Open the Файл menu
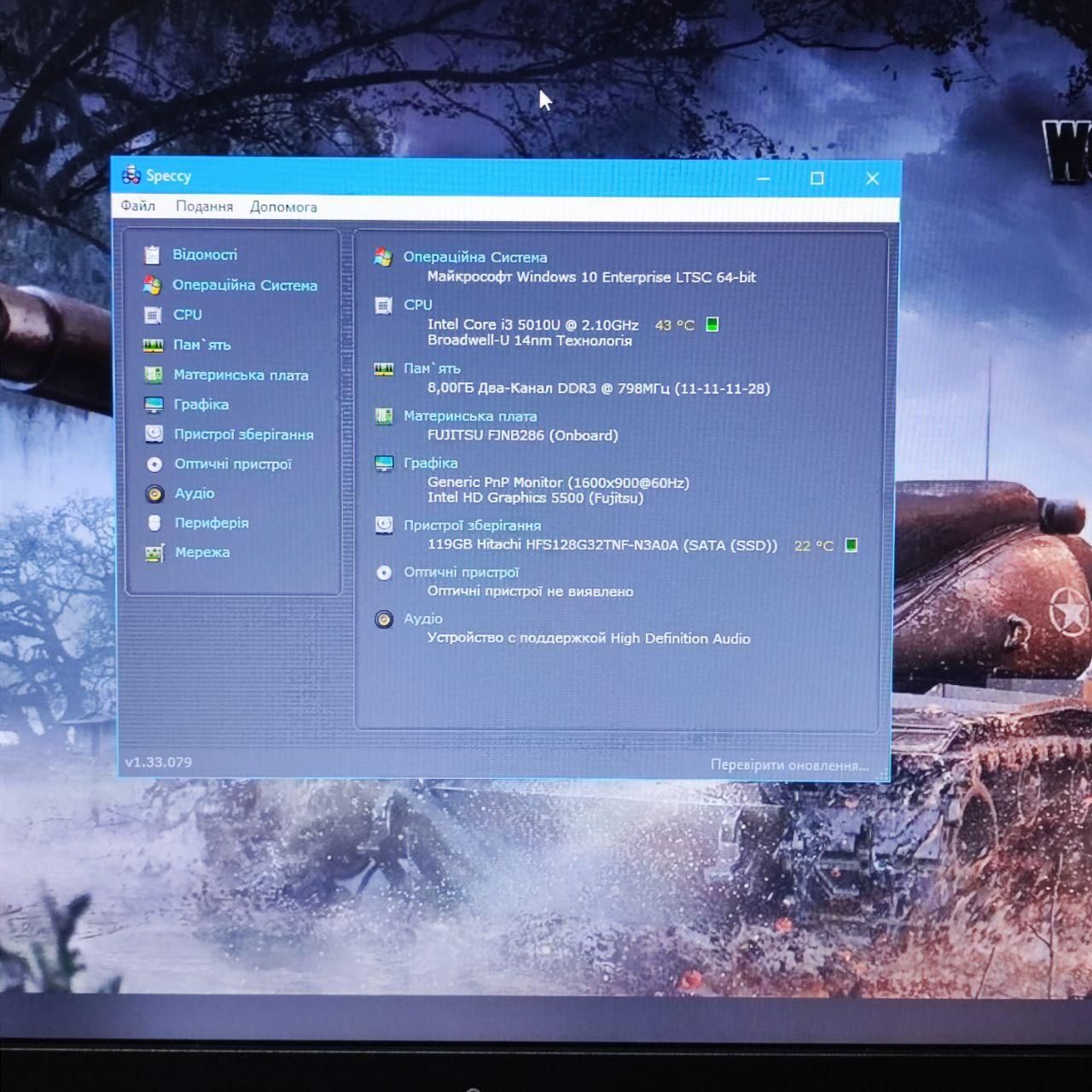1092x1092 pixels. tap(138, 206)
